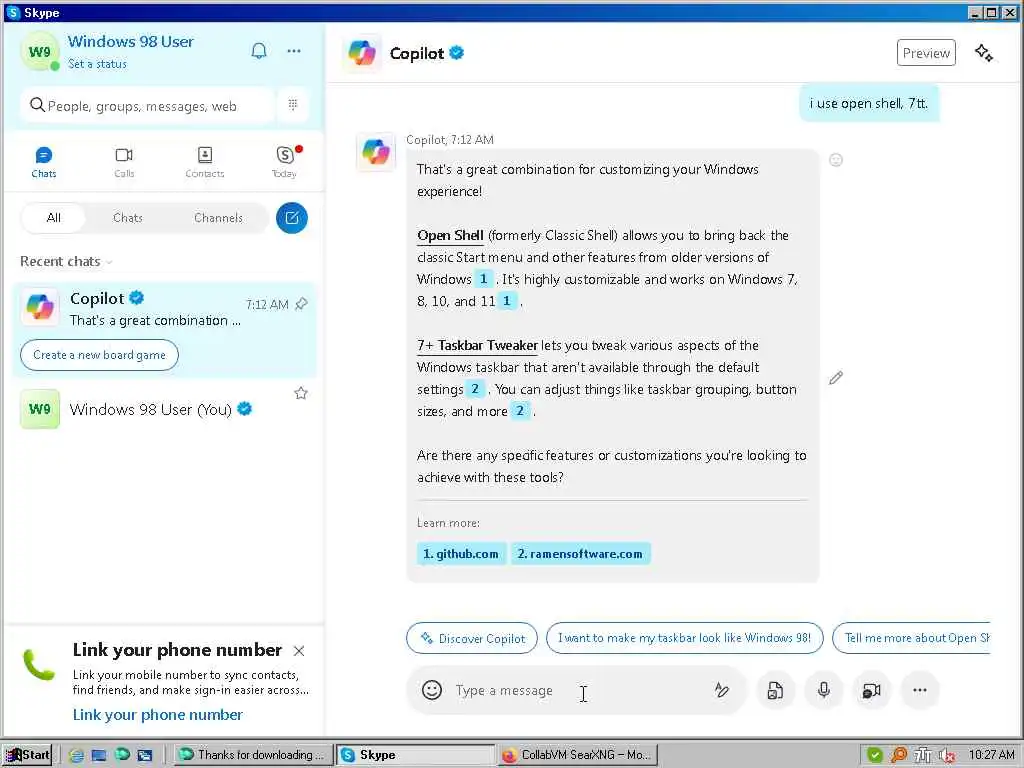Open the emoji picker in the message box

tap(432, 690)
